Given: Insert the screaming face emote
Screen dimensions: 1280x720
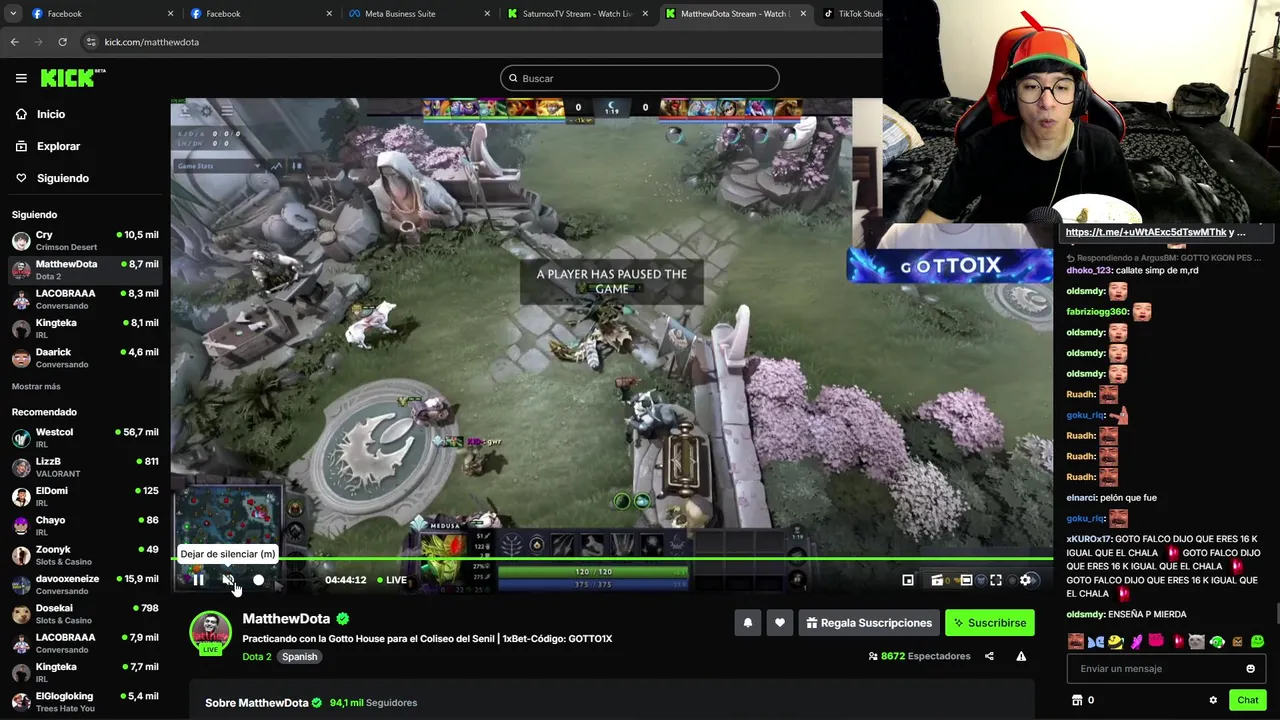Looking at the screenshot, I should click(1076, 642).
